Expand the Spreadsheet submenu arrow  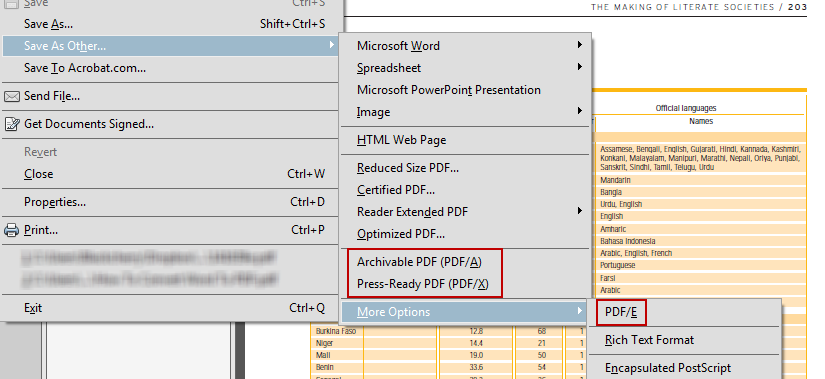pos(580,67)
